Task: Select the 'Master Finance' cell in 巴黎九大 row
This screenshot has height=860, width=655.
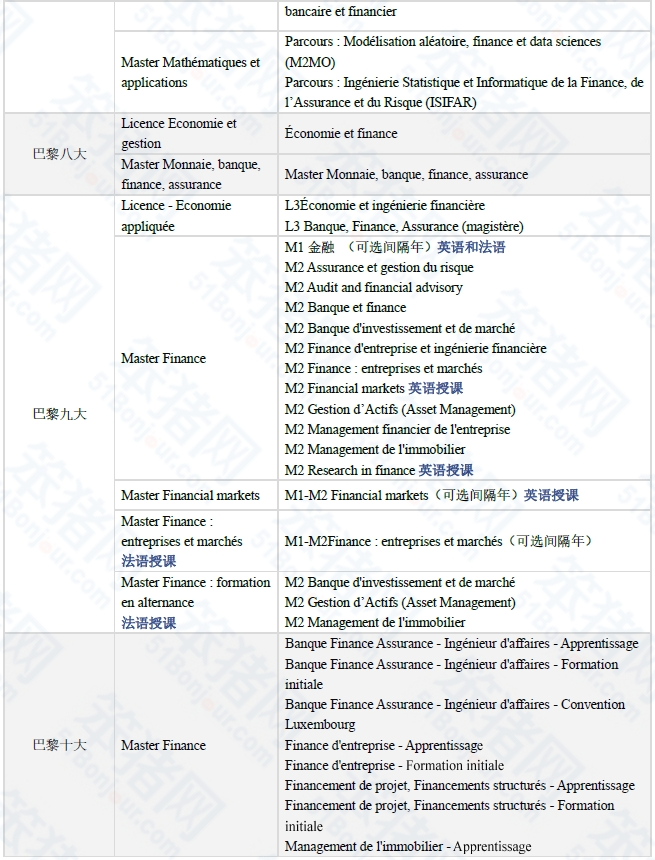Action: point(196,358)
